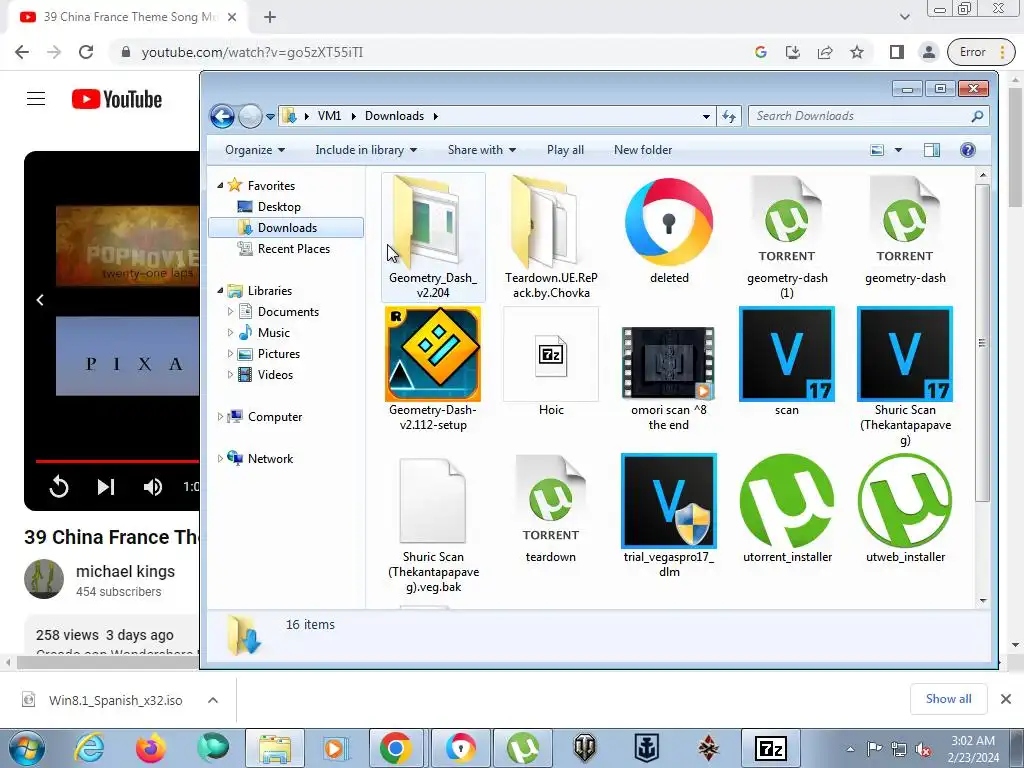
Task: Launch Firefox from the taskbar
Action: (x=151, y=748)
